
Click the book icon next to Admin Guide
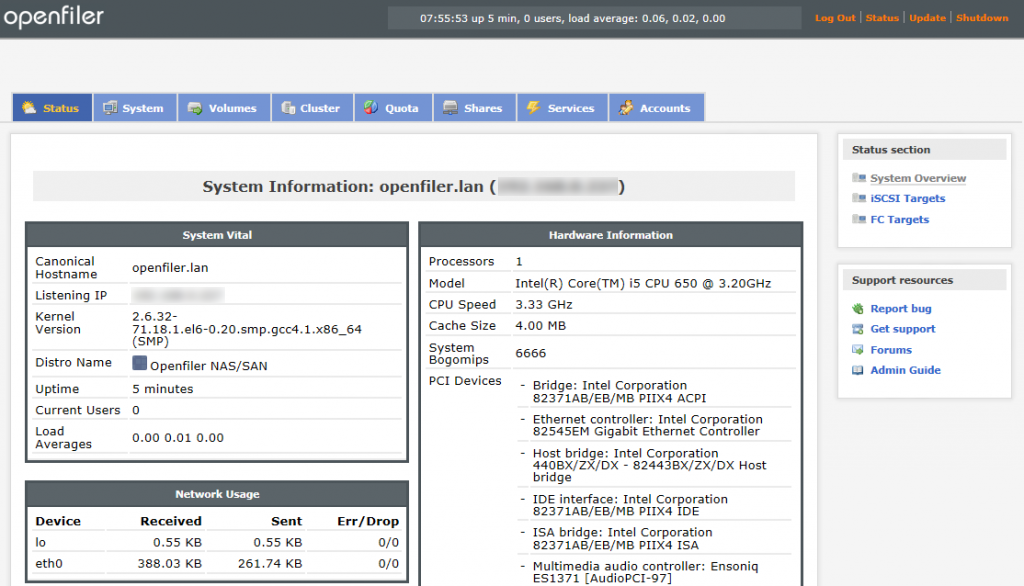click(x=858, y=370)
